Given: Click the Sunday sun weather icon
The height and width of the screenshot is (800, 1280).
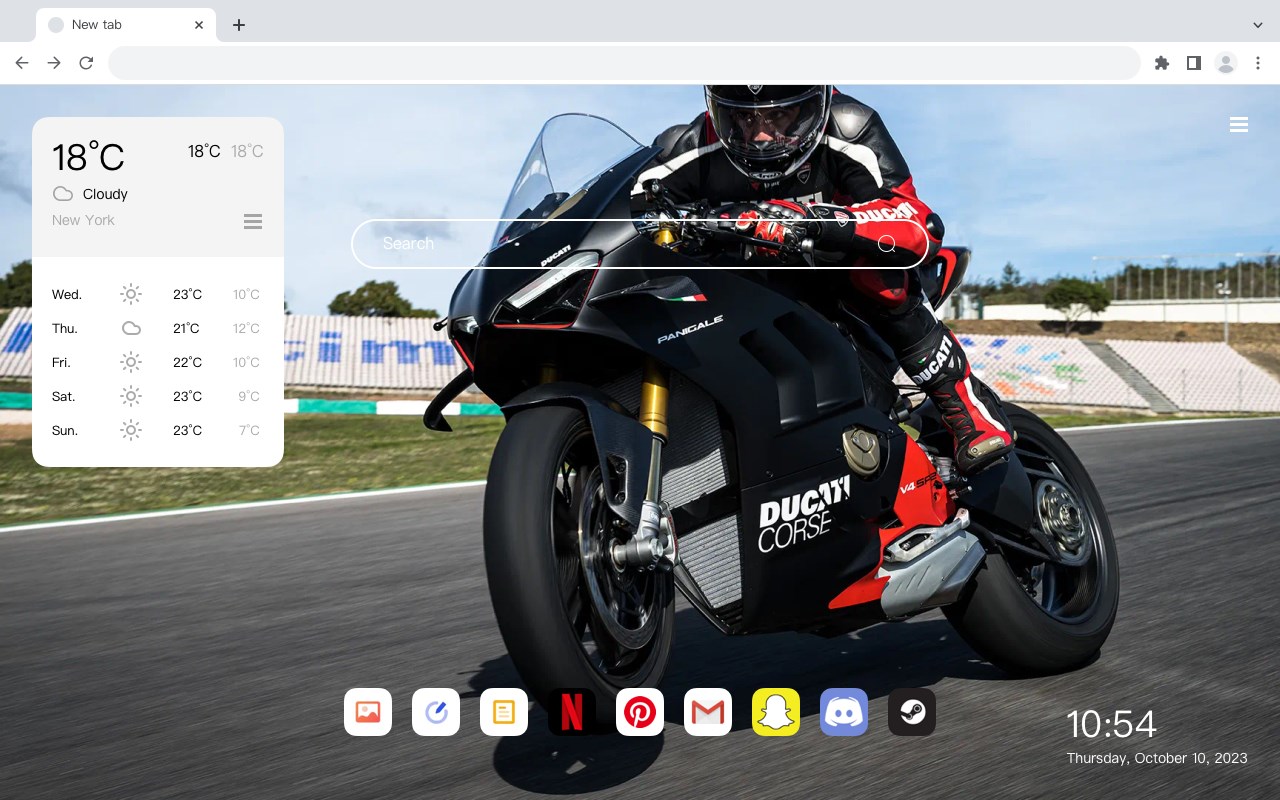Looking at the screenshot, I should 131,430.
